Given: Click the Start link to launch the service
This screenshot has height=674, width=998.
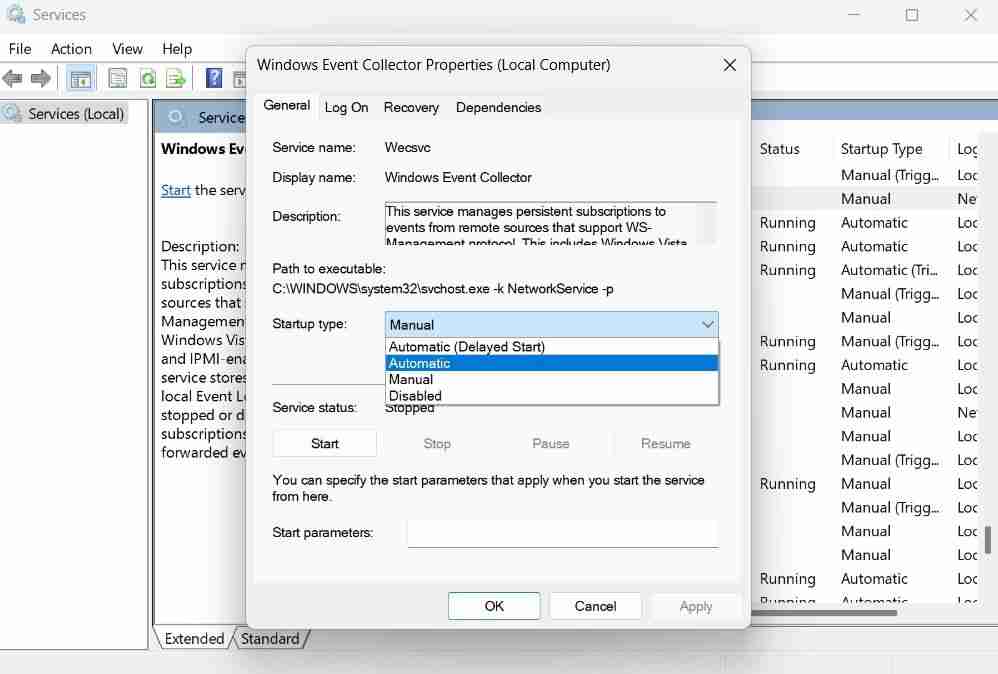Looking at the screenshot, I should pos(175,190).
